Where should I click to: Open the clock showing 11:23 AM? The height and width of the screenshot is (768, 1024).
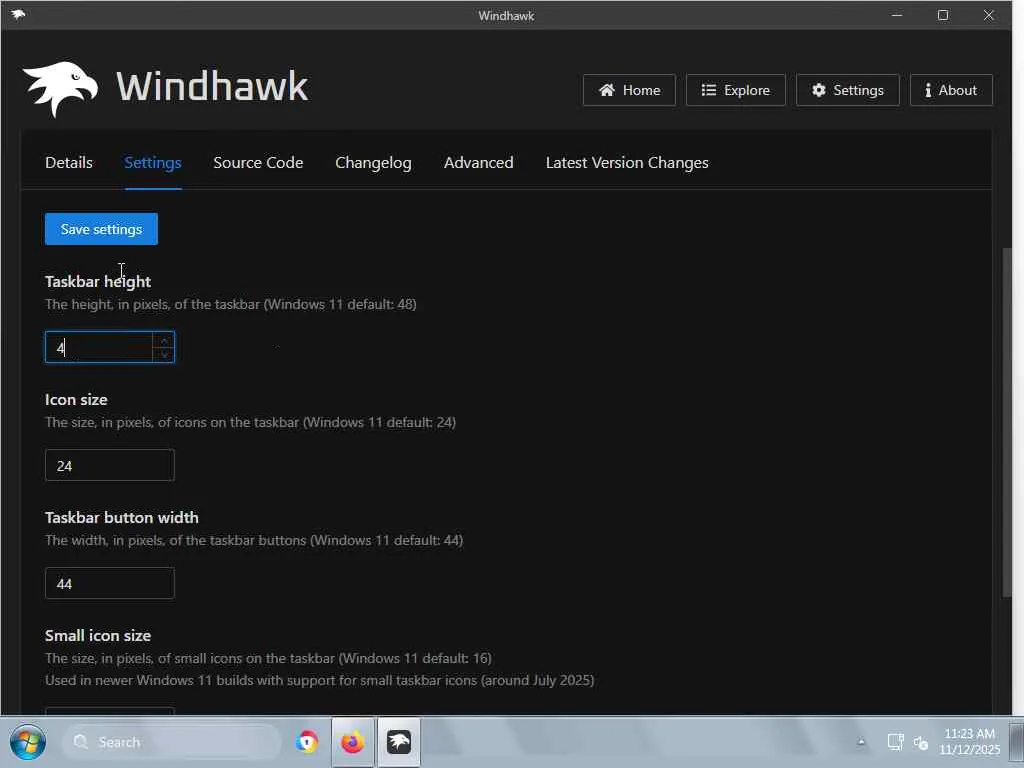tap(970, 742)
